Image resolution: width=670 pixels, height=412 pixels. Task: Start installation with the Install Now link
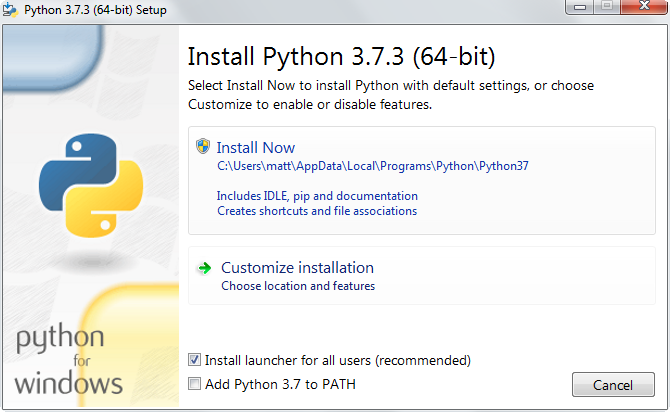pyautogui.click(x=256, y=147)
